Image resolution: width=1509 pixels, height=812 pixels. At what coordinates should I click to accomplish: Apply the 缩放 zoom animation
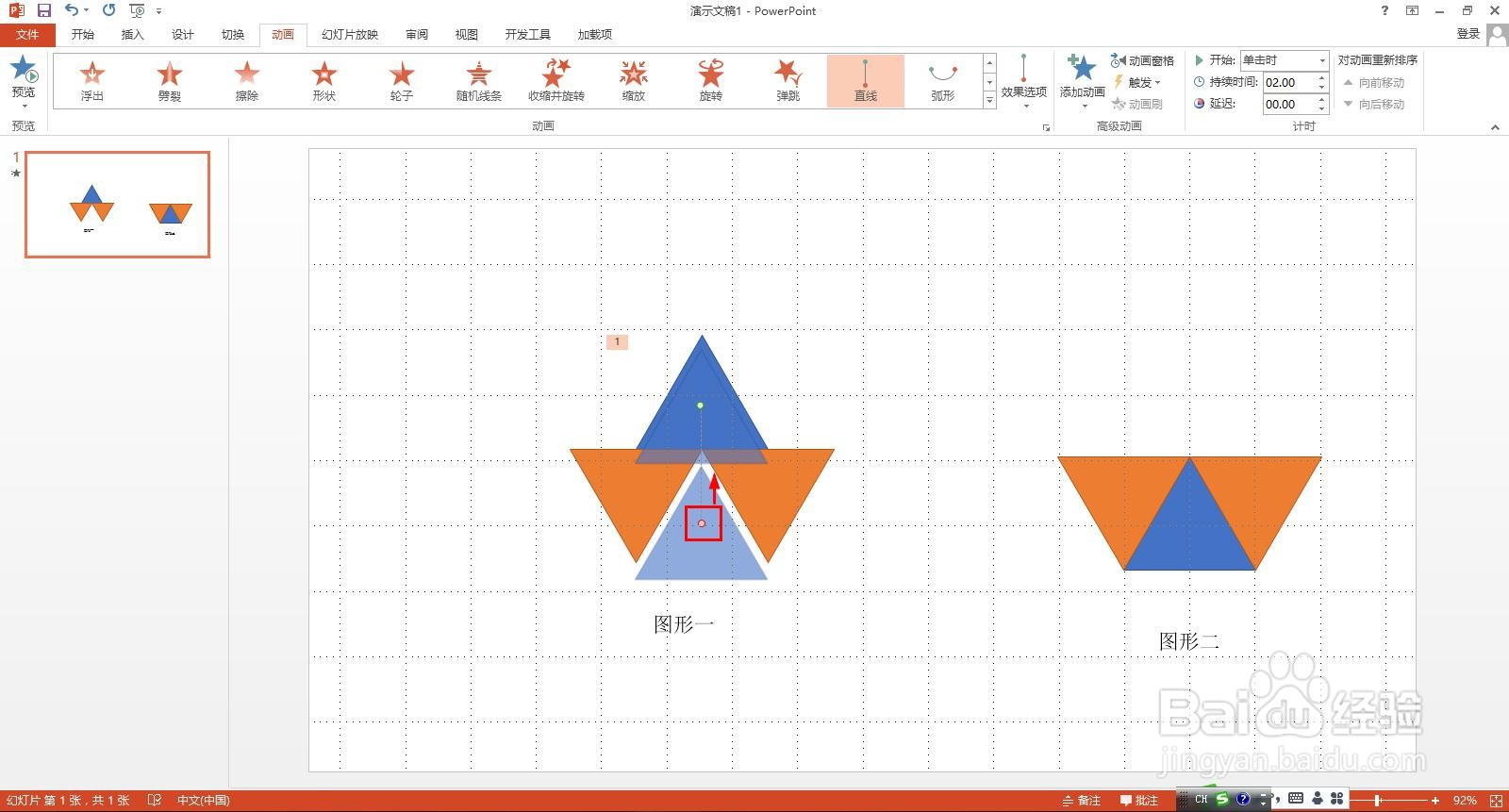[634, 80]
